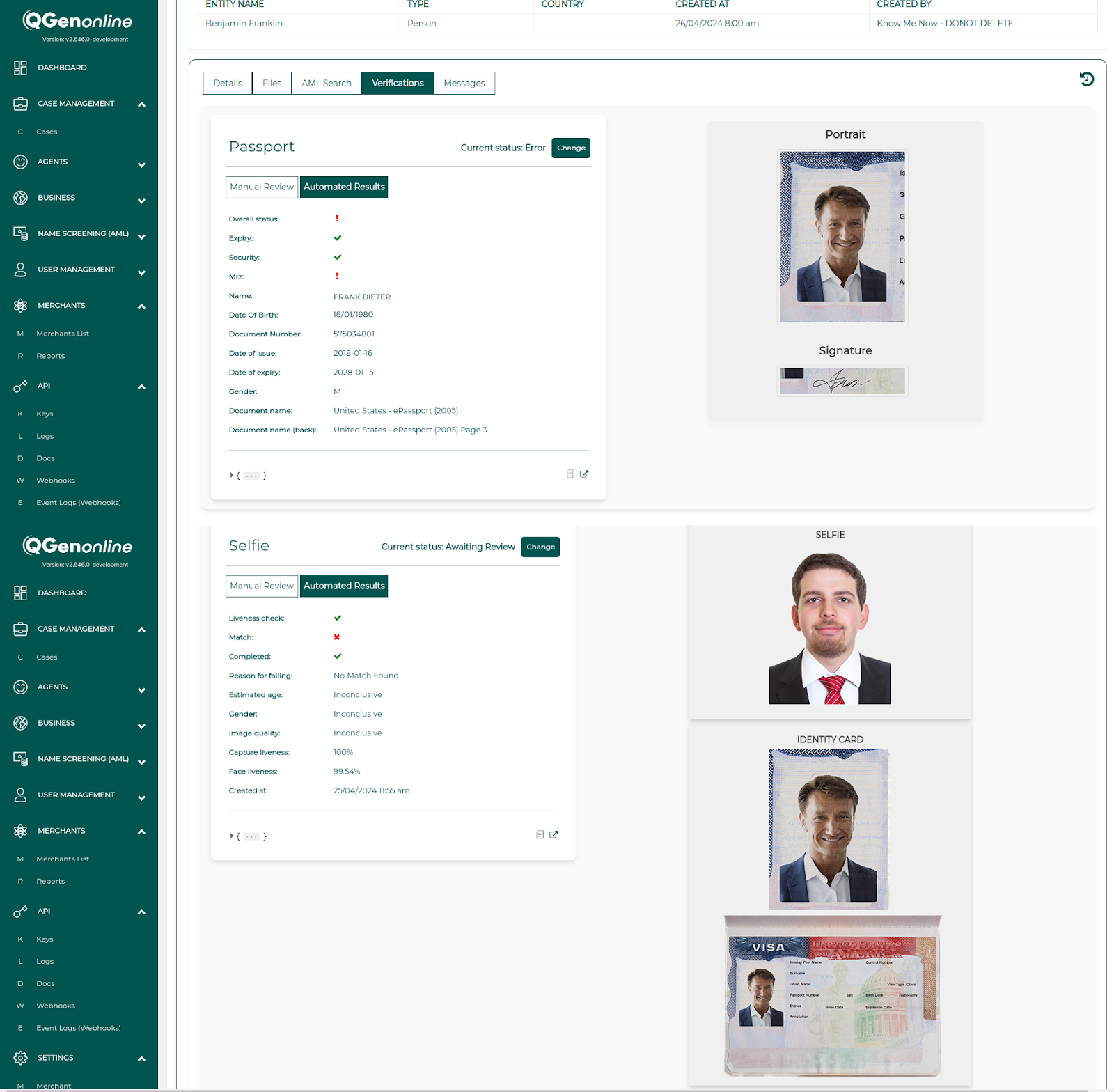Expand the Business sidebar menu

[x=141, y=200]
